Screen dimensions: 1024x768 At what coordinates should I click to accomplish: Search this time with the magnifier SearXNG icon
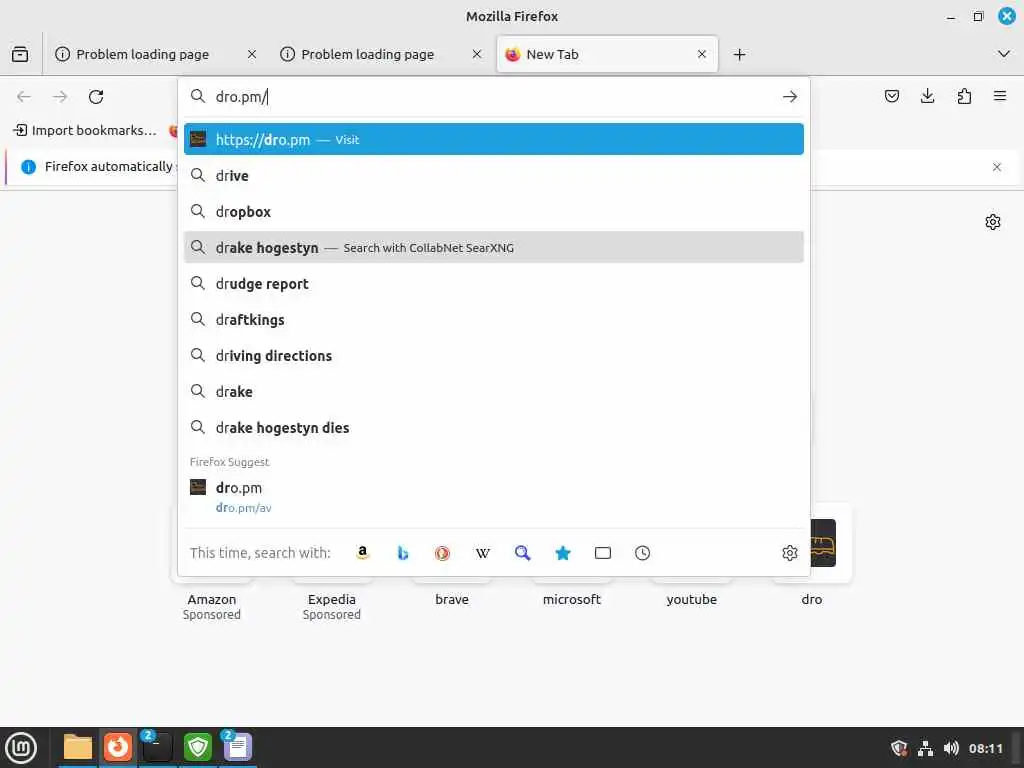(522, 553)
